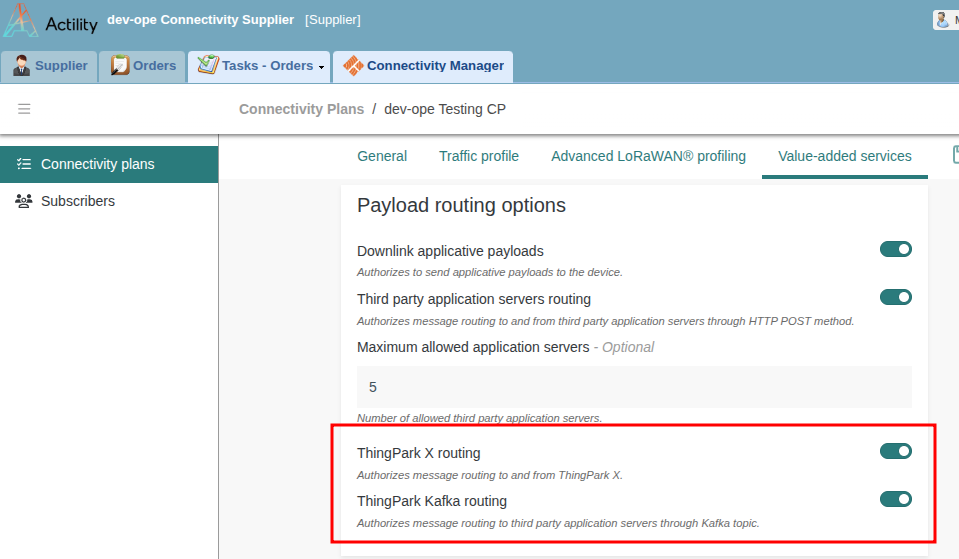Click the Actility logo

pos(50,20)
